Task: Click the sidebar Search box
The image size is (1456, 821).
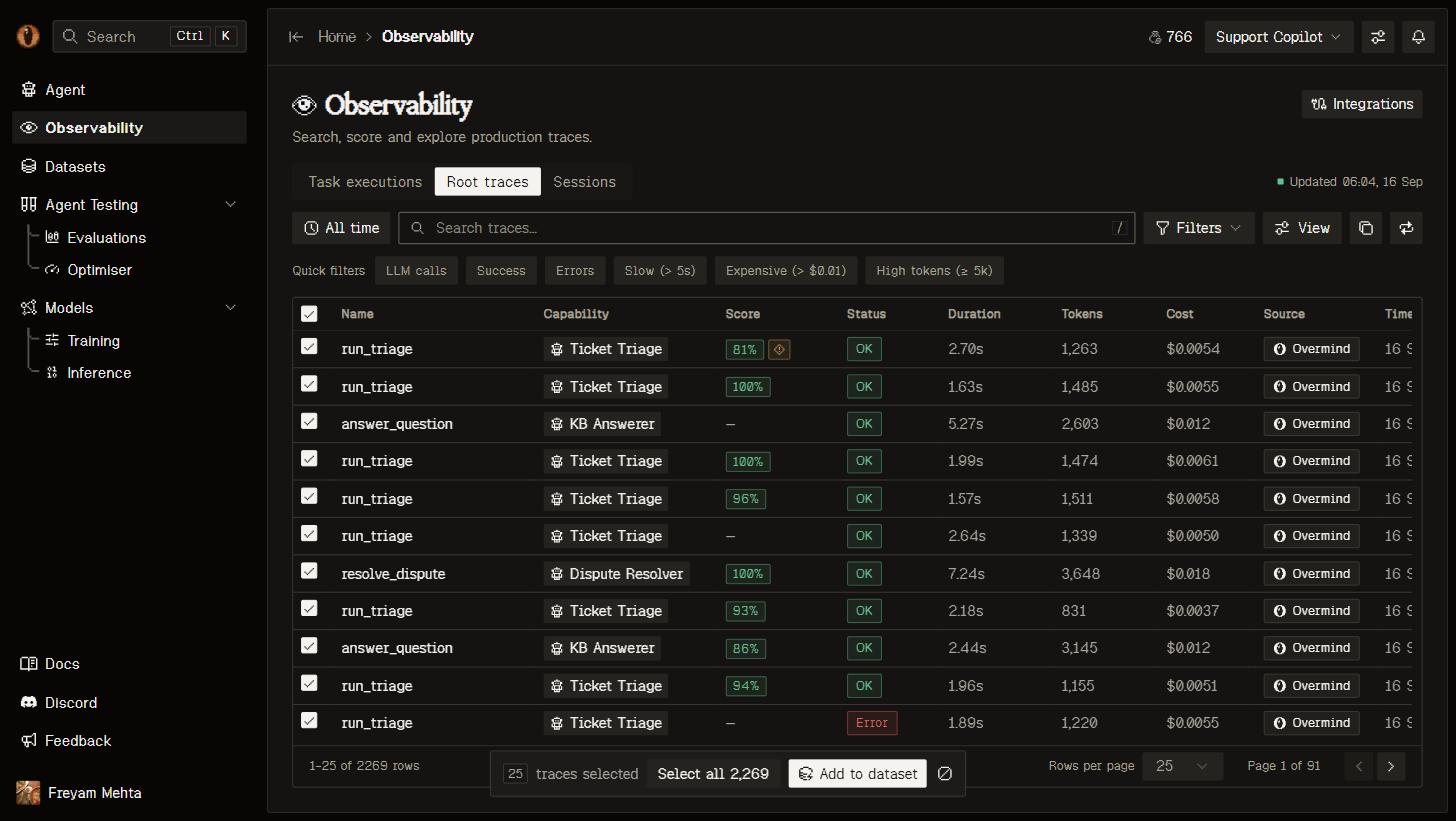Action: 150,37
